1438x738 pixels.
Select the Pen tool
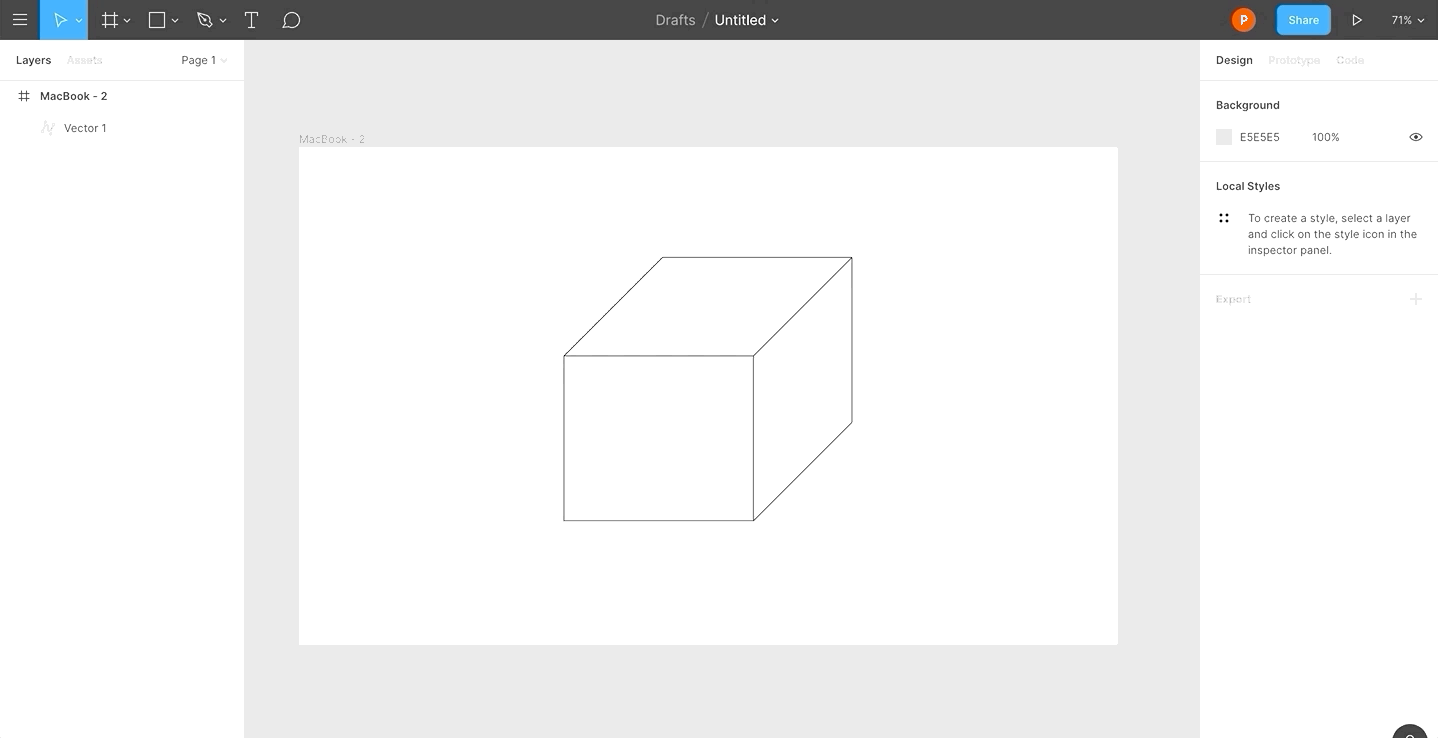204,20
